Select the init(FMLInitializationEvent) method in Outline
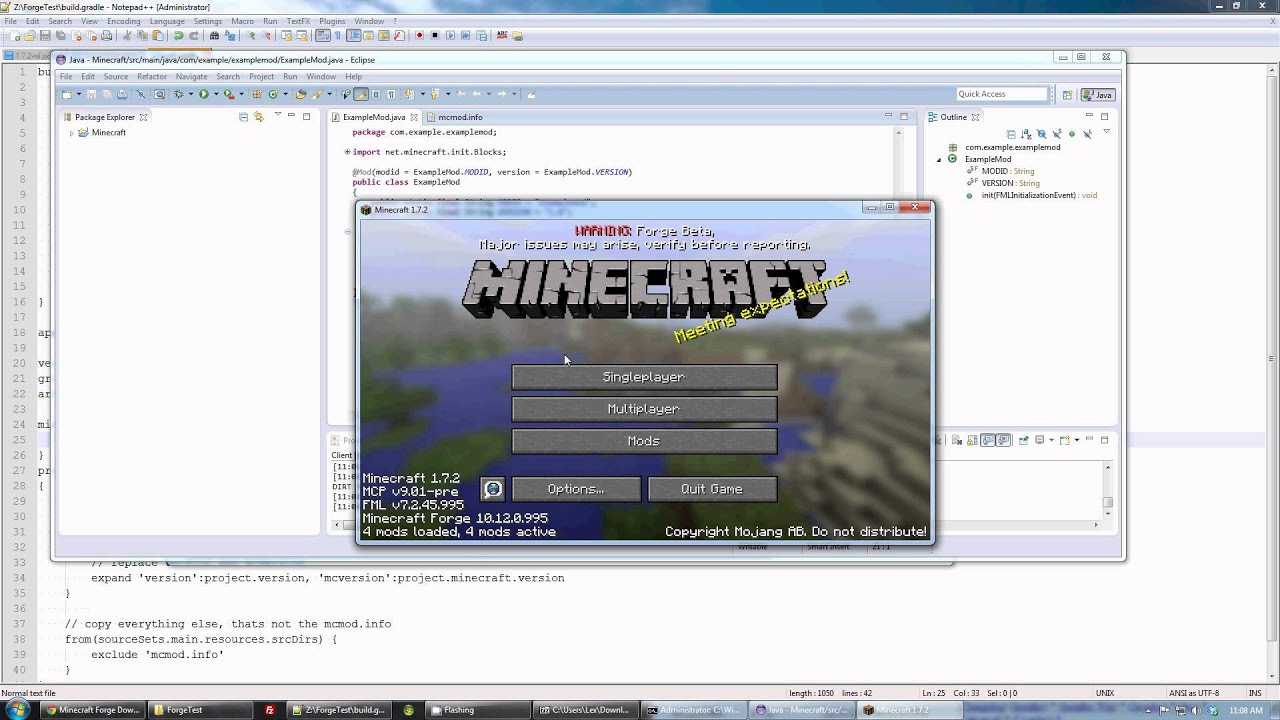This screenshot has height=720, width=1280. [1039, 195]
